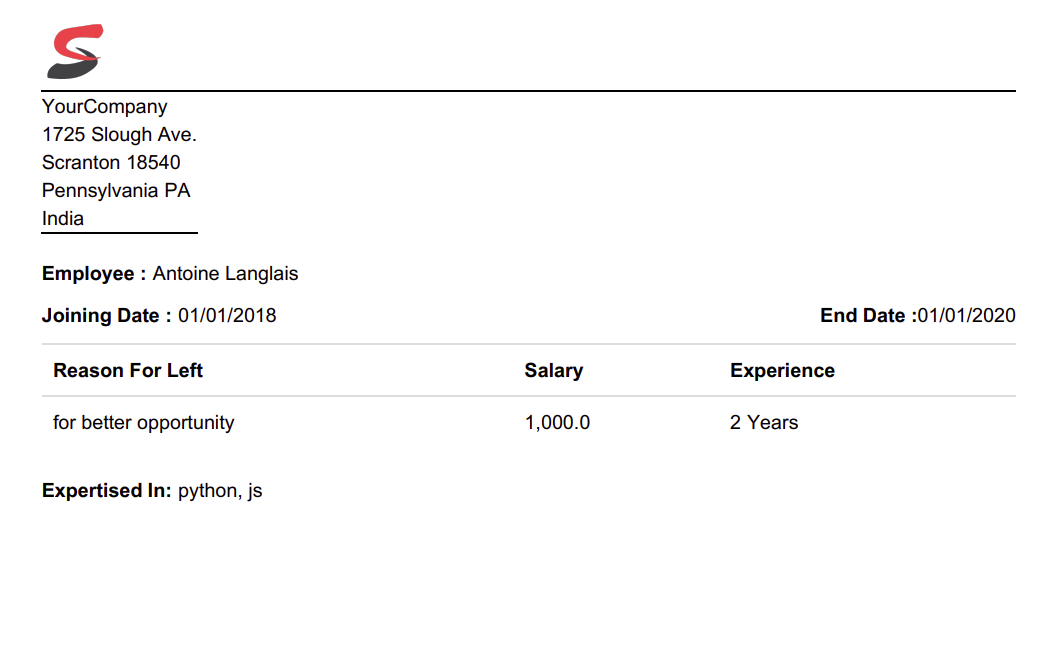Select the joining date 01/01/2018
1060x658 pixels.
(227, 316)
